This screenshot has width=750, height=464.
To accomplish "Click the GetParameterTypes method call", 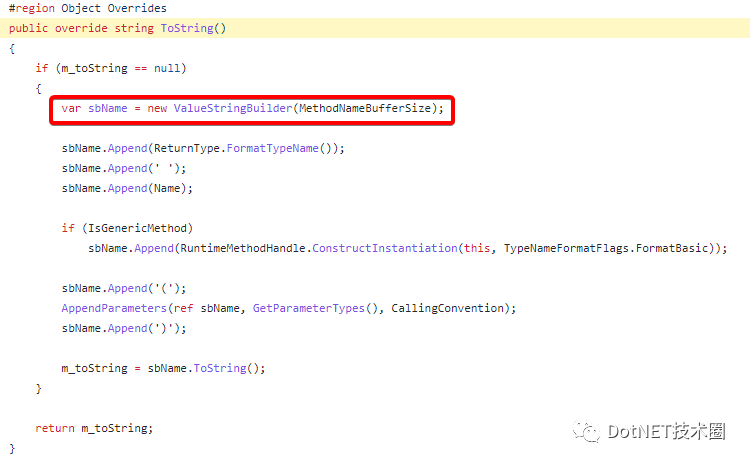I will click(x=309, y=308).
